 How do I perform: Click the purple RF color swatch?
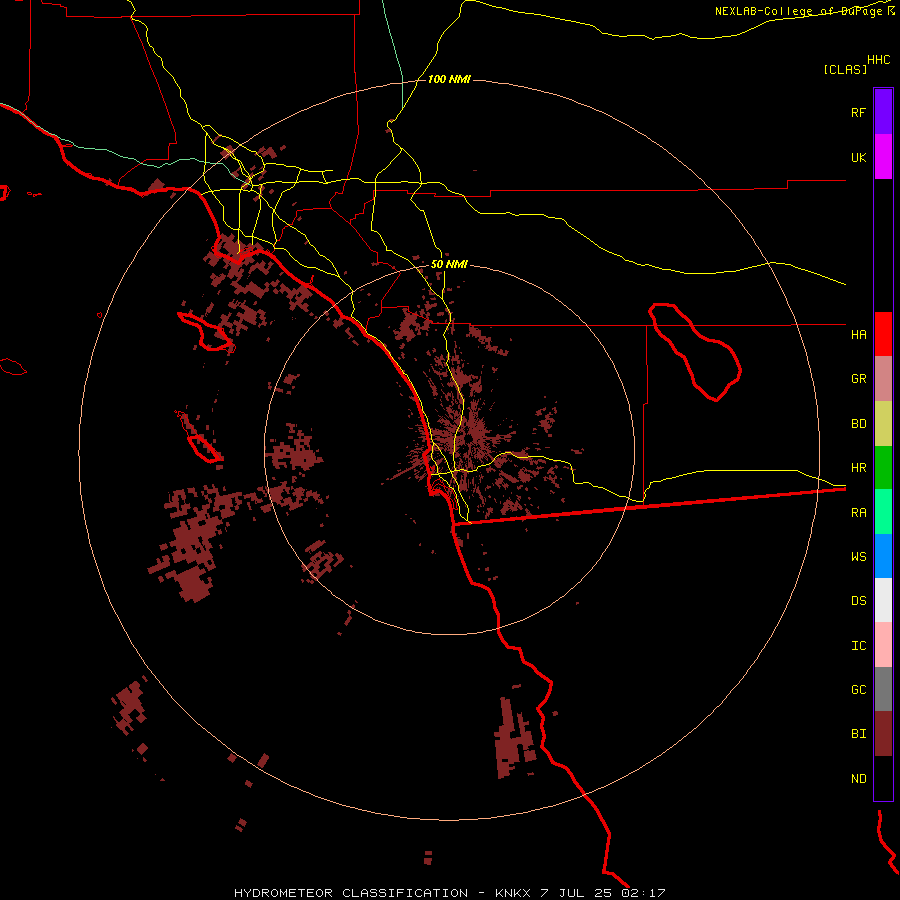coord(883,112)
